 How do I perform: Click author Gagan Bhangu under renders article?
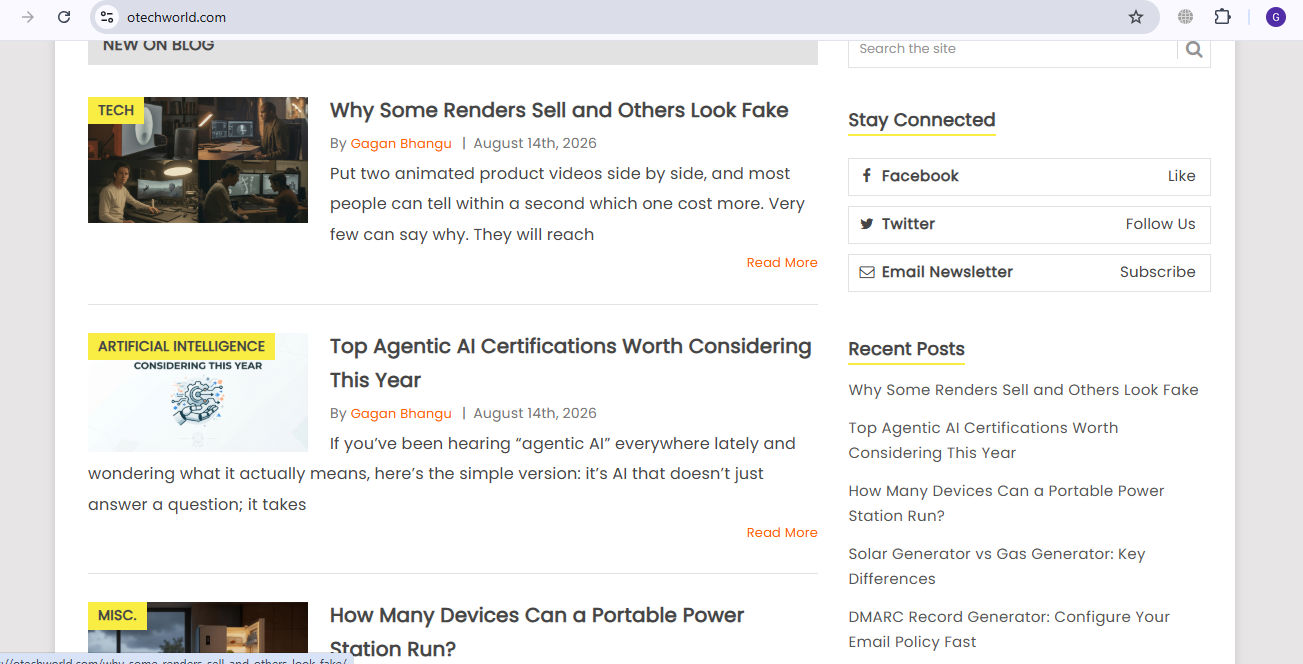(x=401, y=143)
